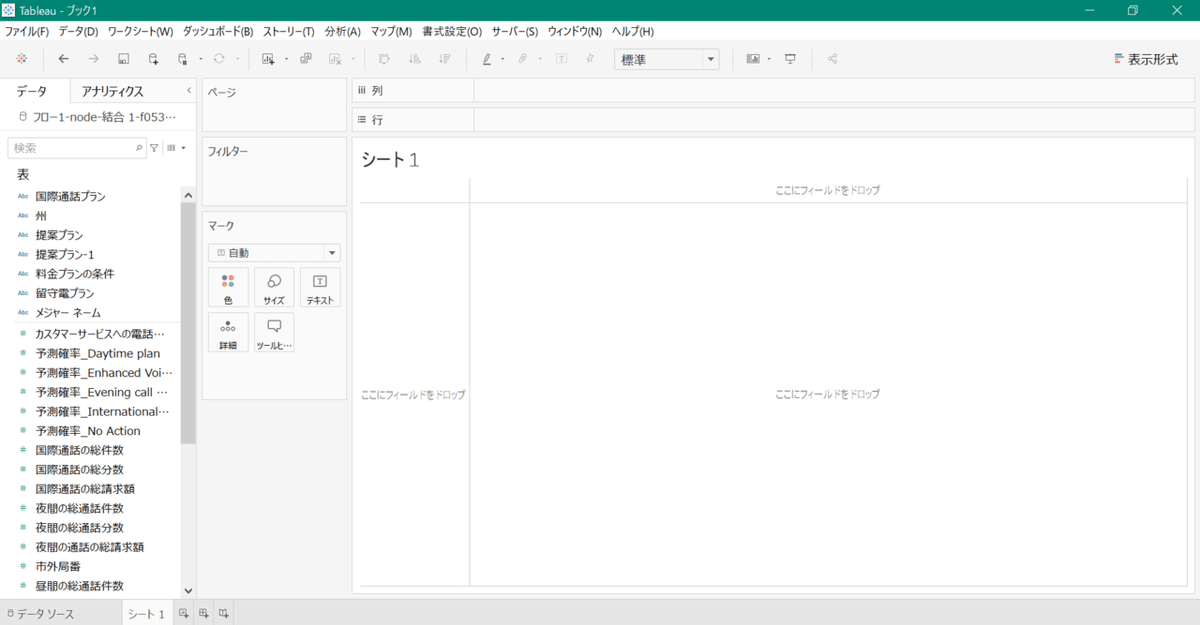Image resolution: width=1200 pixels, height=625 pixels.
Task: Click the search magnifier icon in data pane
Action: coord(139,148)
